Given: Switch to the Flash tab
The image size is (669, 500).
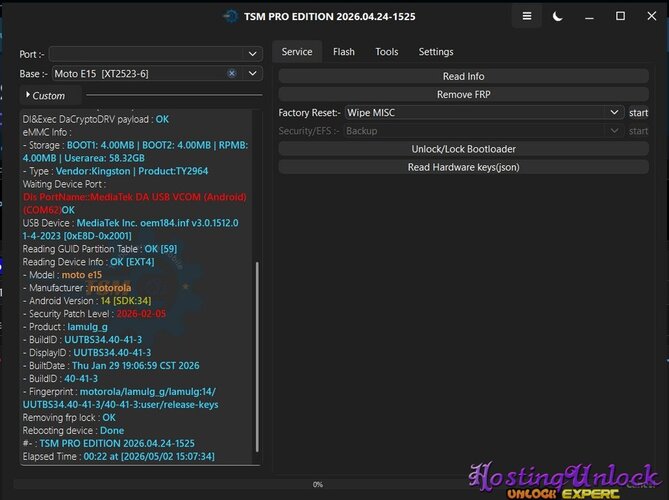Looking at the screenshot, I should coord(344,52).
